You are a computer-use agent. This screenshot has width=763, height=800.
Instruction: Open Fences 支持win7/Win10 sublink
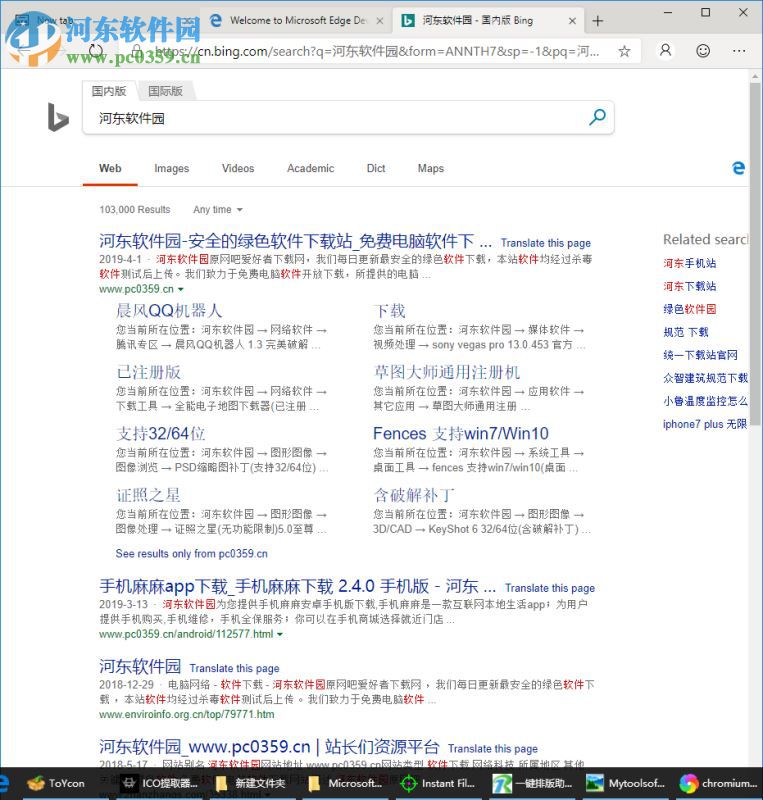(x=461, y=434)
